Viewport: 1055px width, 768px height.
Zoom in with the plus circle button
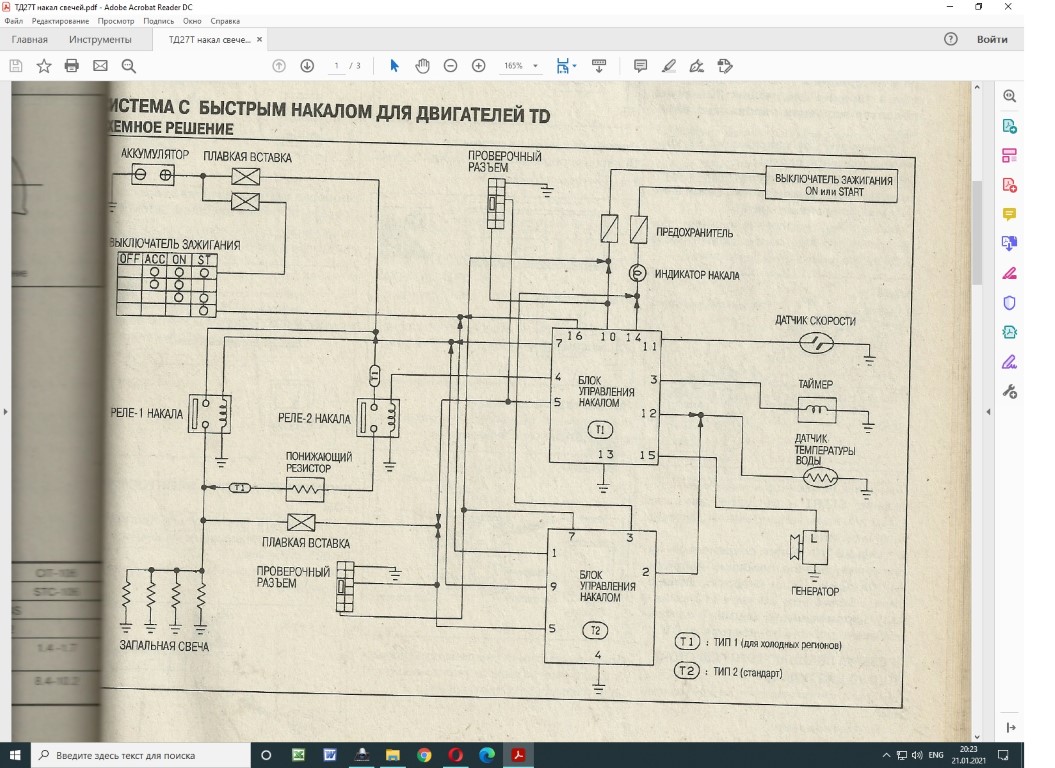click(x=478, y=66)
